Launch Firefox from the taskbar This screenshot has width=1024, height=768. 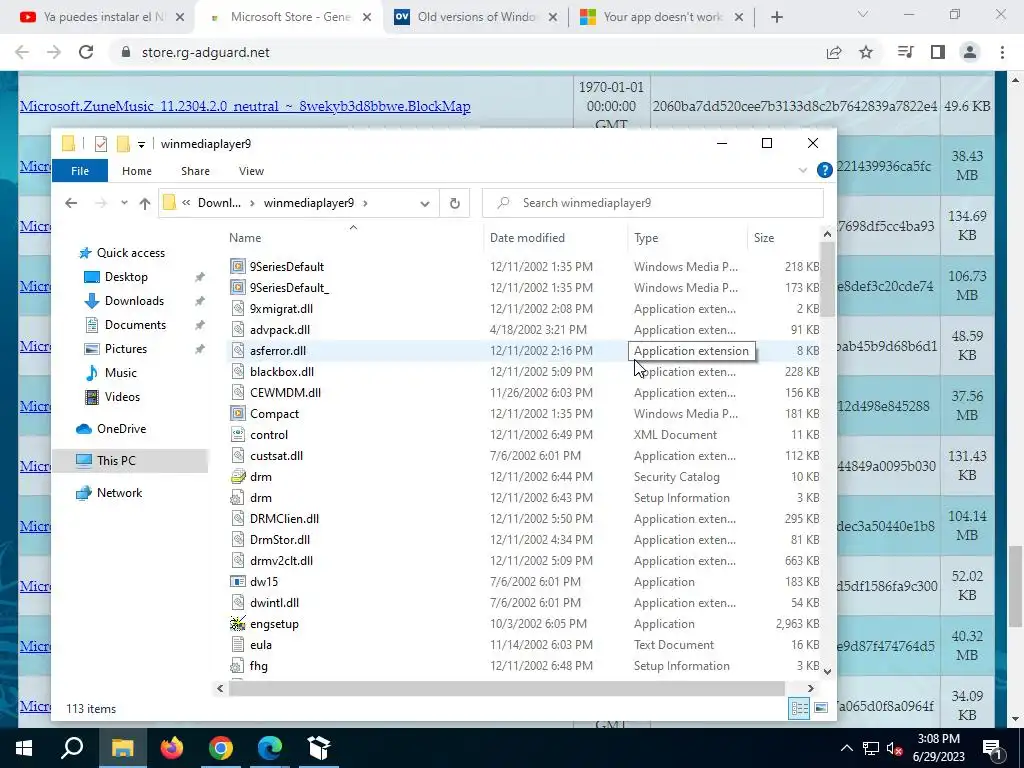click(x=172, y=748)
